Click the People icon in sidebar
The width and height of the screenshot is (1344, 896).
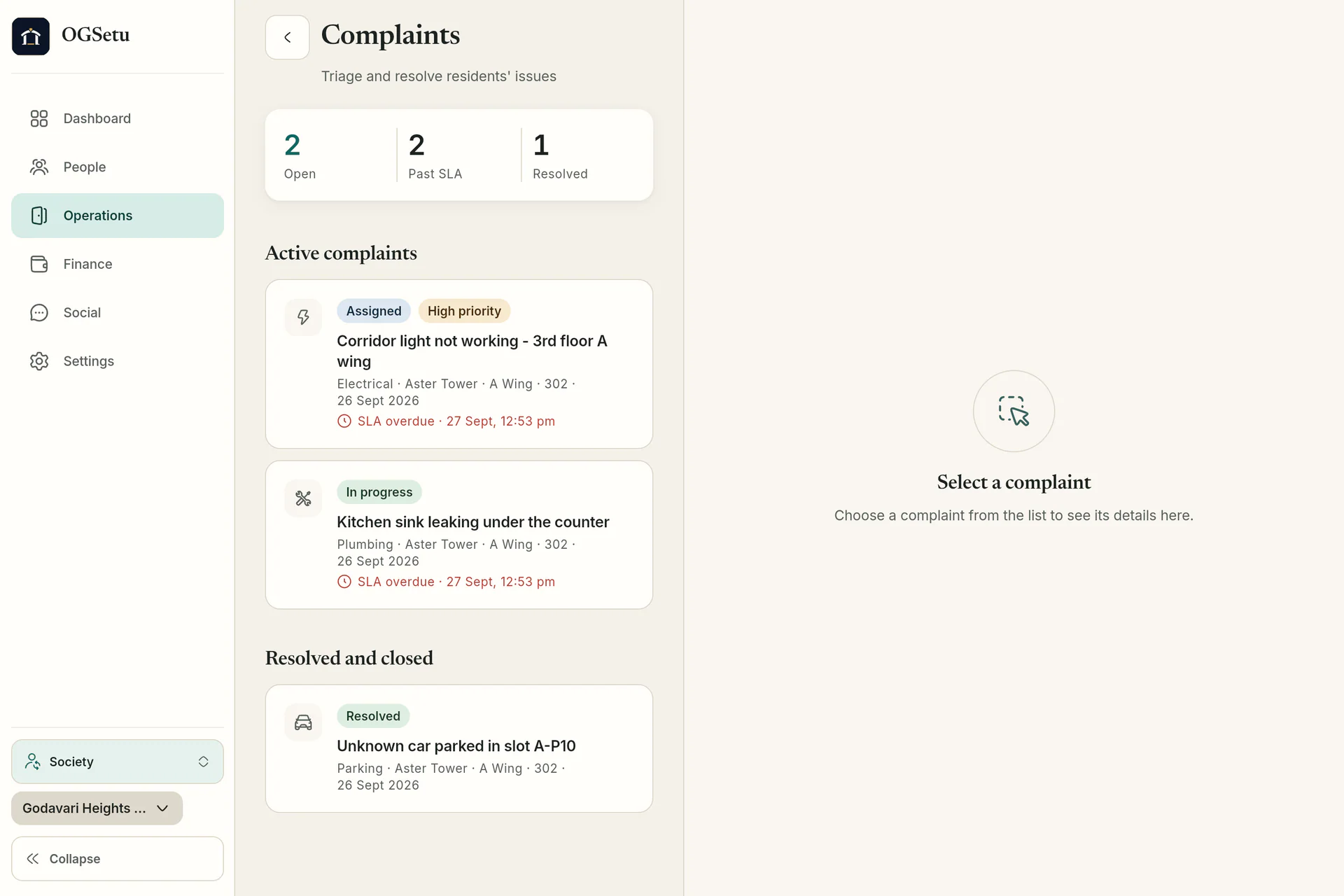click(x=39, y=167)
